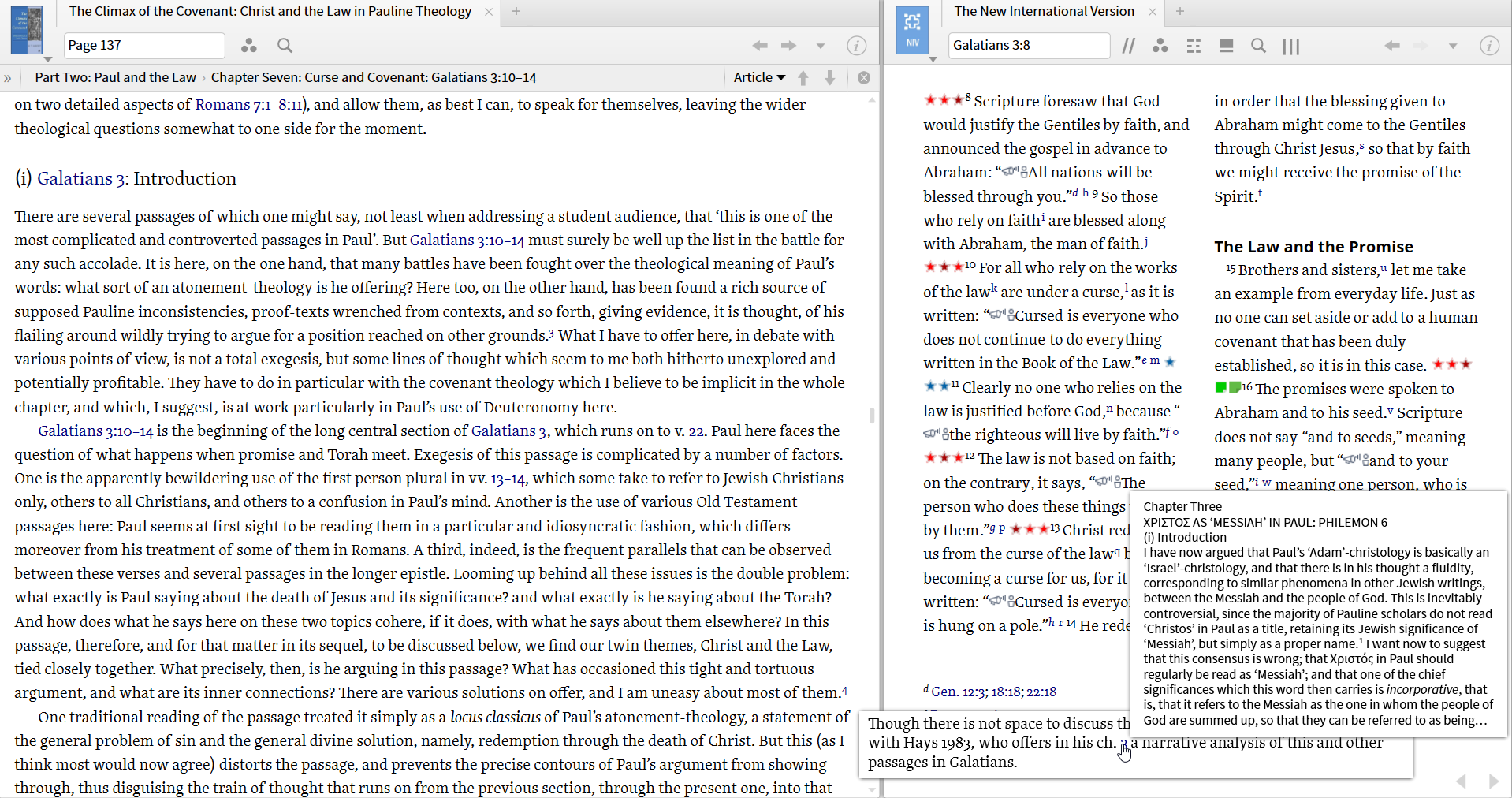
Task: Select the Chapter Seven: Curse and Covenant breadcrumb
Action: pos(374,77)
